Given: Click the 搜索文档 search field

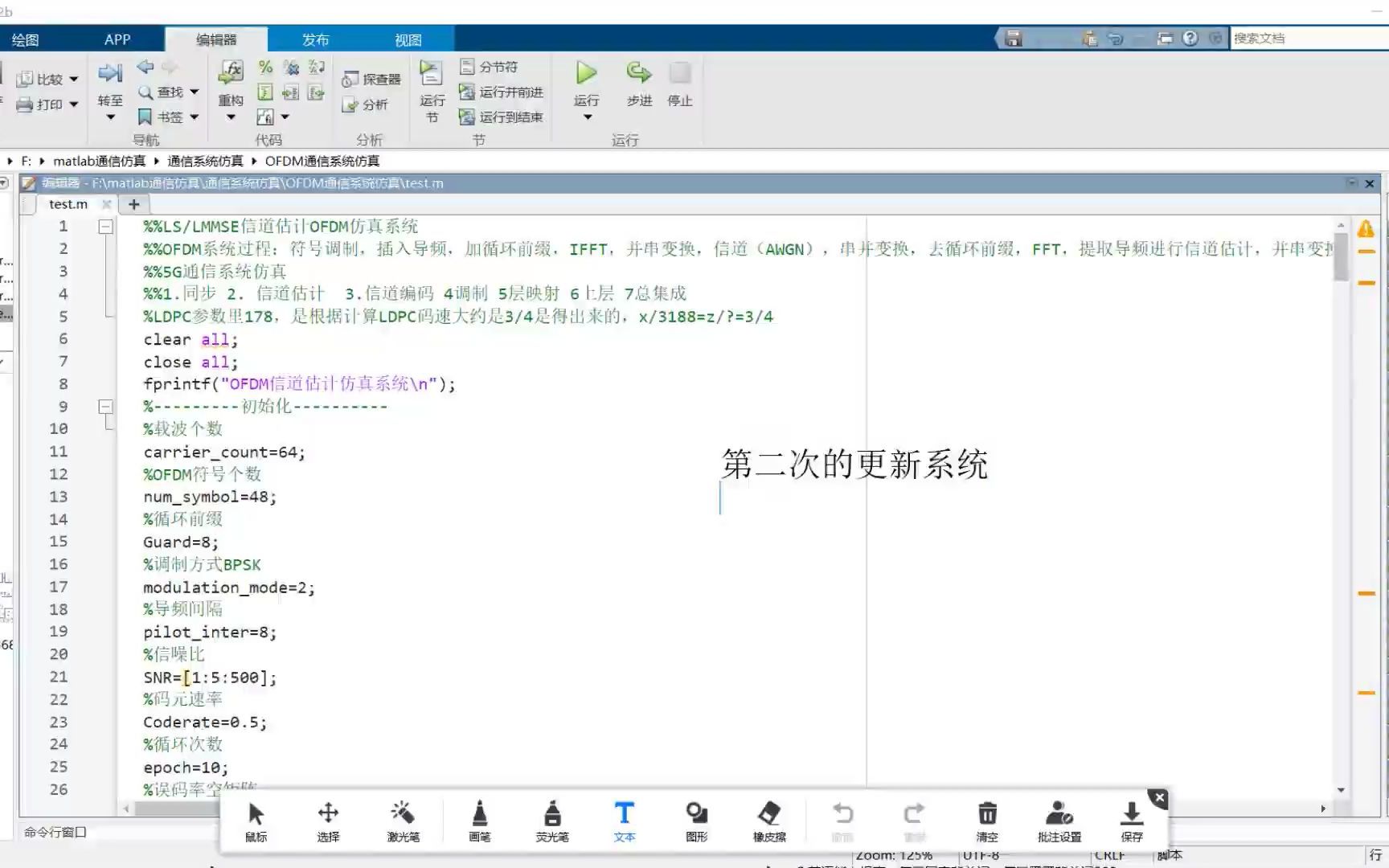Looking at the screenshot, I should tap(1302, 37).
